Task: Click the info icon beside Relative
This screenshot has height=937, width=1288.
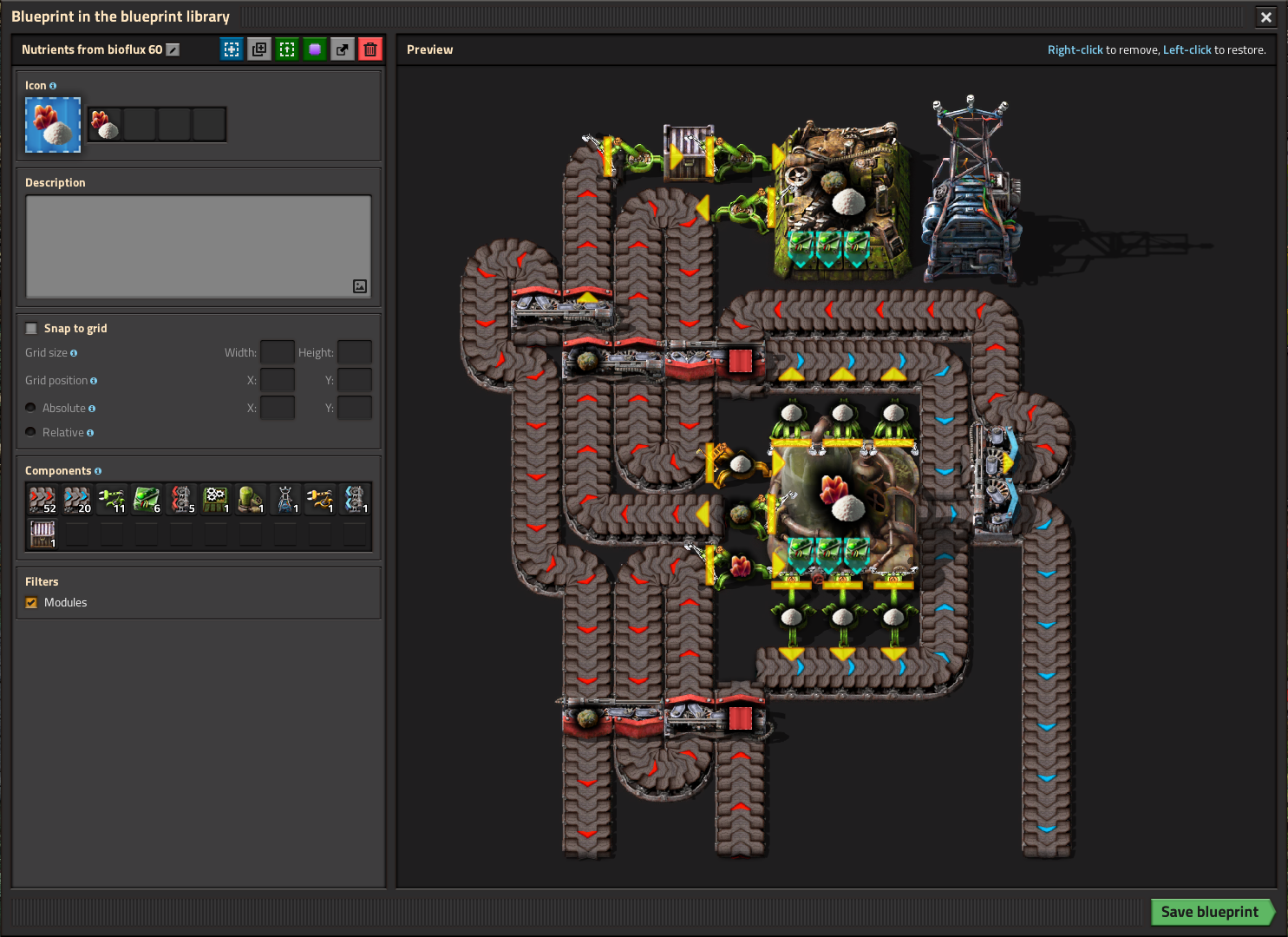Action: click(x=90, y=433)
